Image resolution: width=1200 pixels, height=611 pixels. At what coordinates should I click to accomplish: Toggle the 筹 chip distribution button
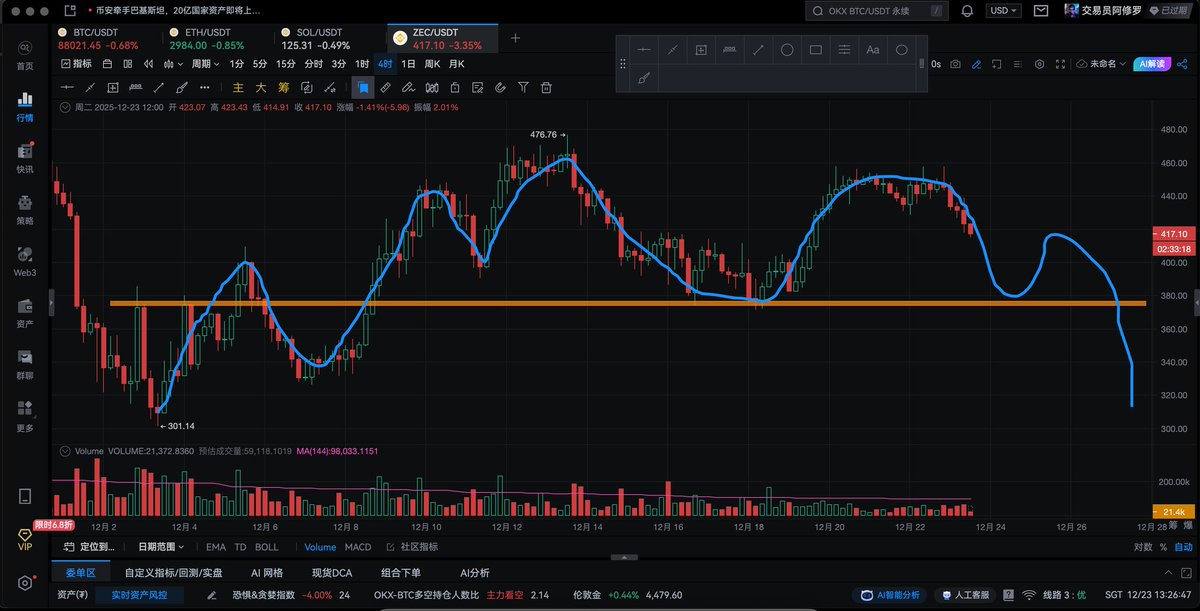pyautogui.click(x=283, y=88)
